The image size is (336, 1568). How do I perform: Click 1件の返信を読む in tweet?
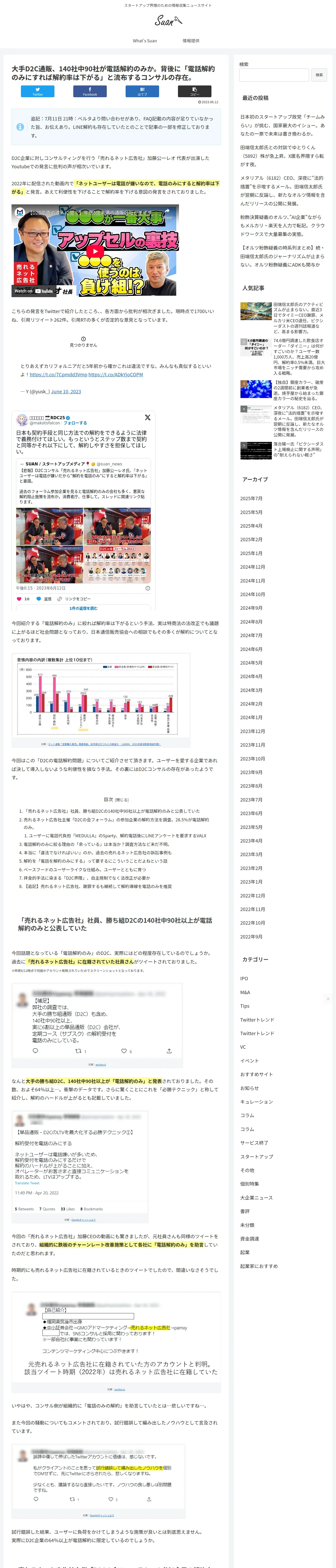(x=83, y=608)
